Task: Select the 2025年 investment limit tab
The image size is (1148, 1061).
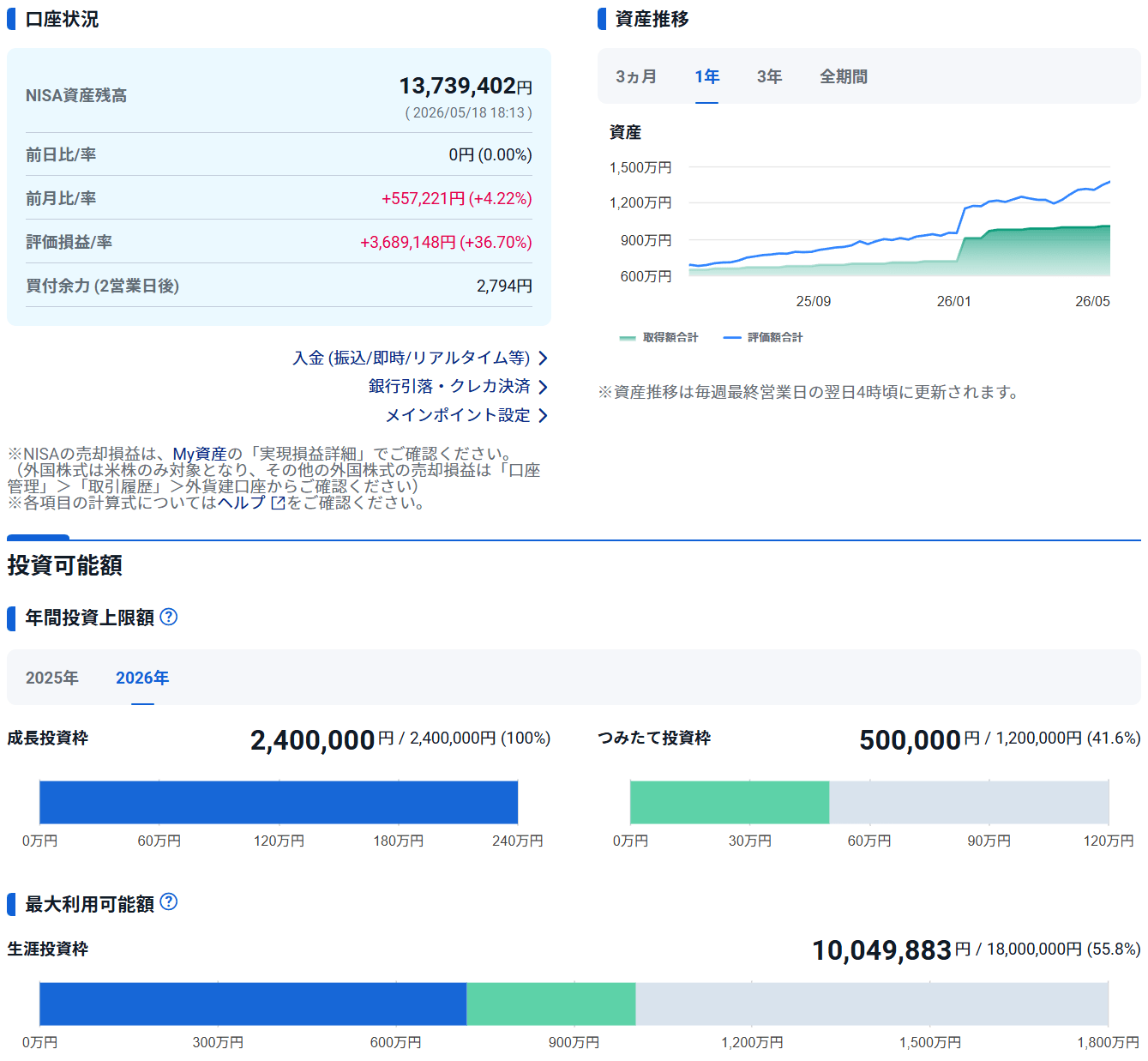Action: pyautogui.click(x=52, y=678)
